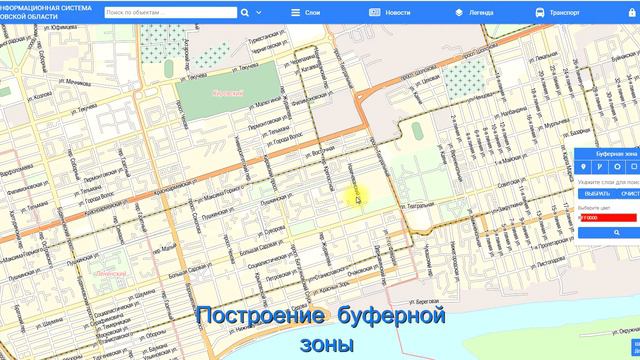Screen dimensions: 640x360
Task: Click the ул. Береговая street label
Action: 424,302
